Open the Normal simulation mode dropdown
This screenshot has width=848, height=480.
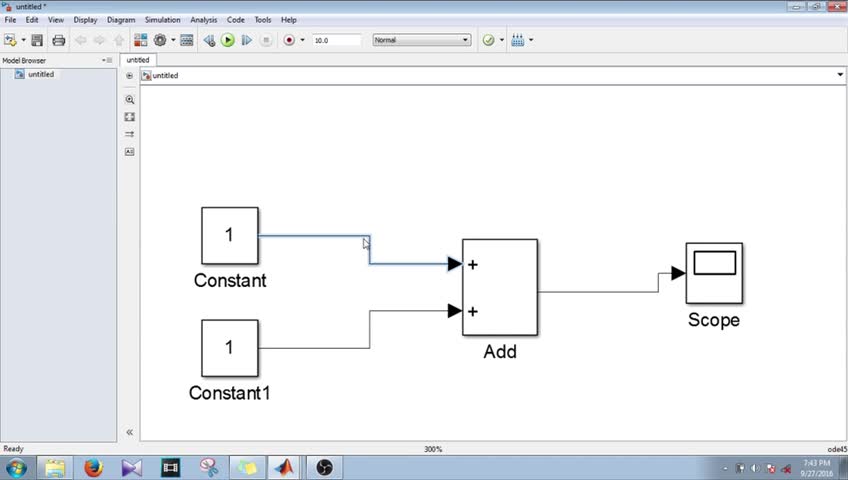[422, 40]
